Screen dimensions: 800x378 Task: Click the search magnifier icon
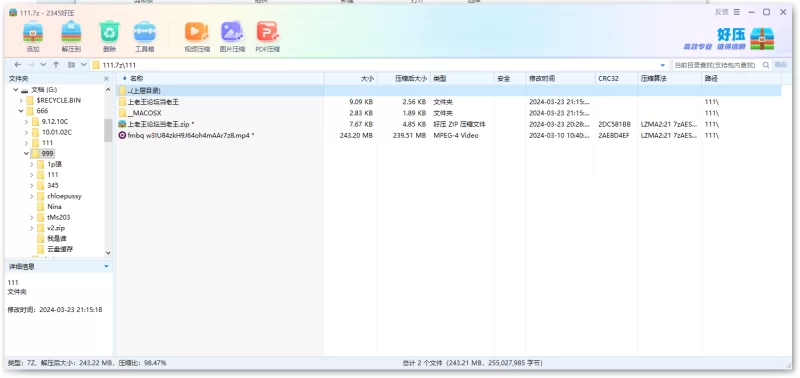766,65
